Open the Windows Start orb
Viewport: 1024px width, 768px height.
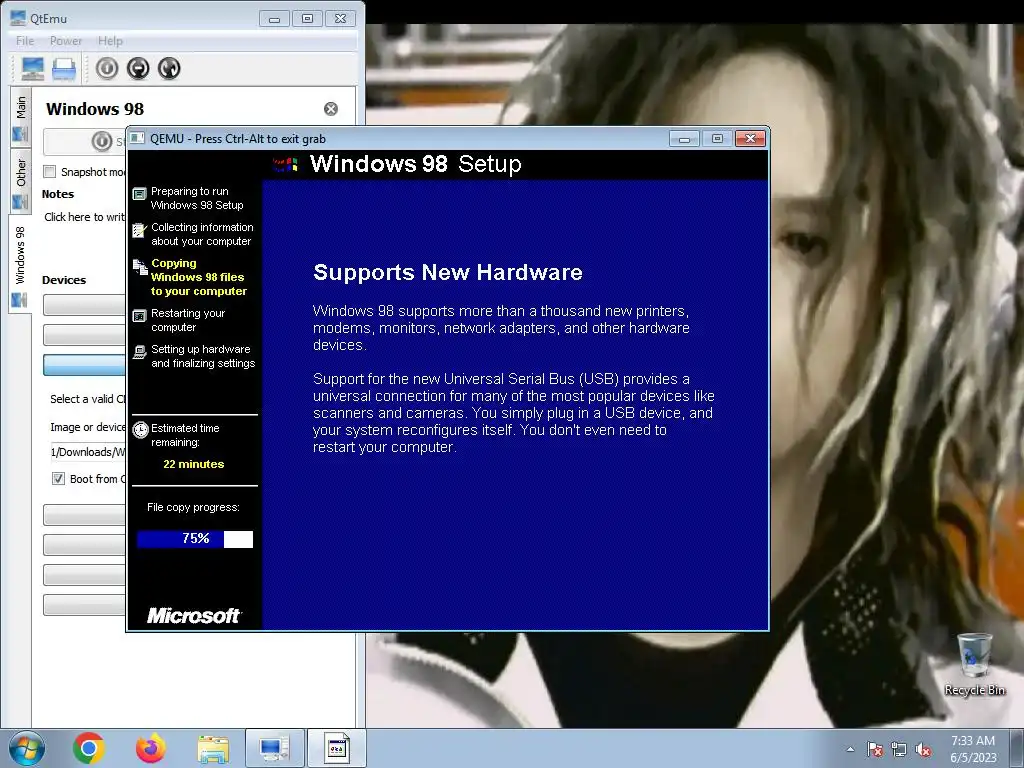coord(27,748)
